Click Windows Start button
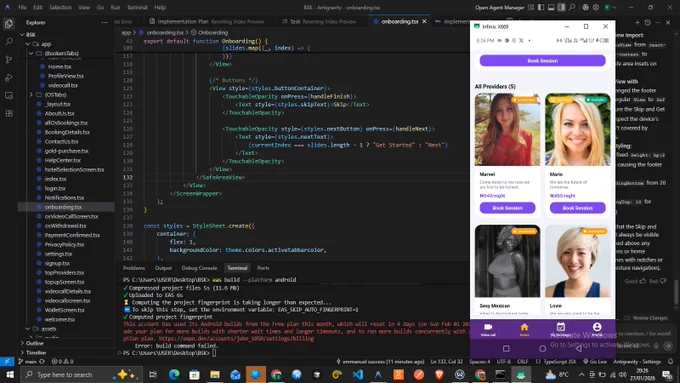 click(10, 374)
